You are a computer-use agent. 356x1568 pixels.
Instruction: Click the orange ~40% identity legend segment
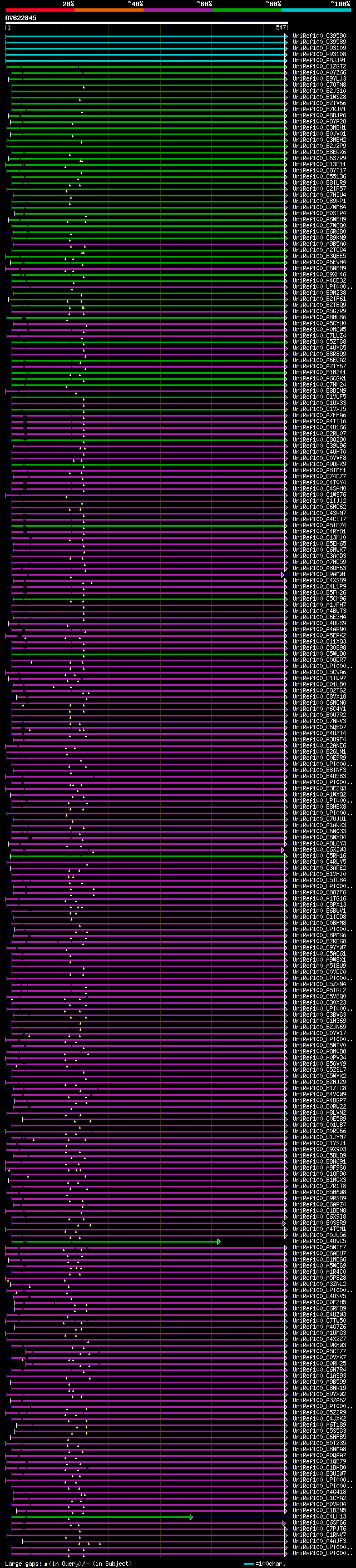click(x=109, y=10)
